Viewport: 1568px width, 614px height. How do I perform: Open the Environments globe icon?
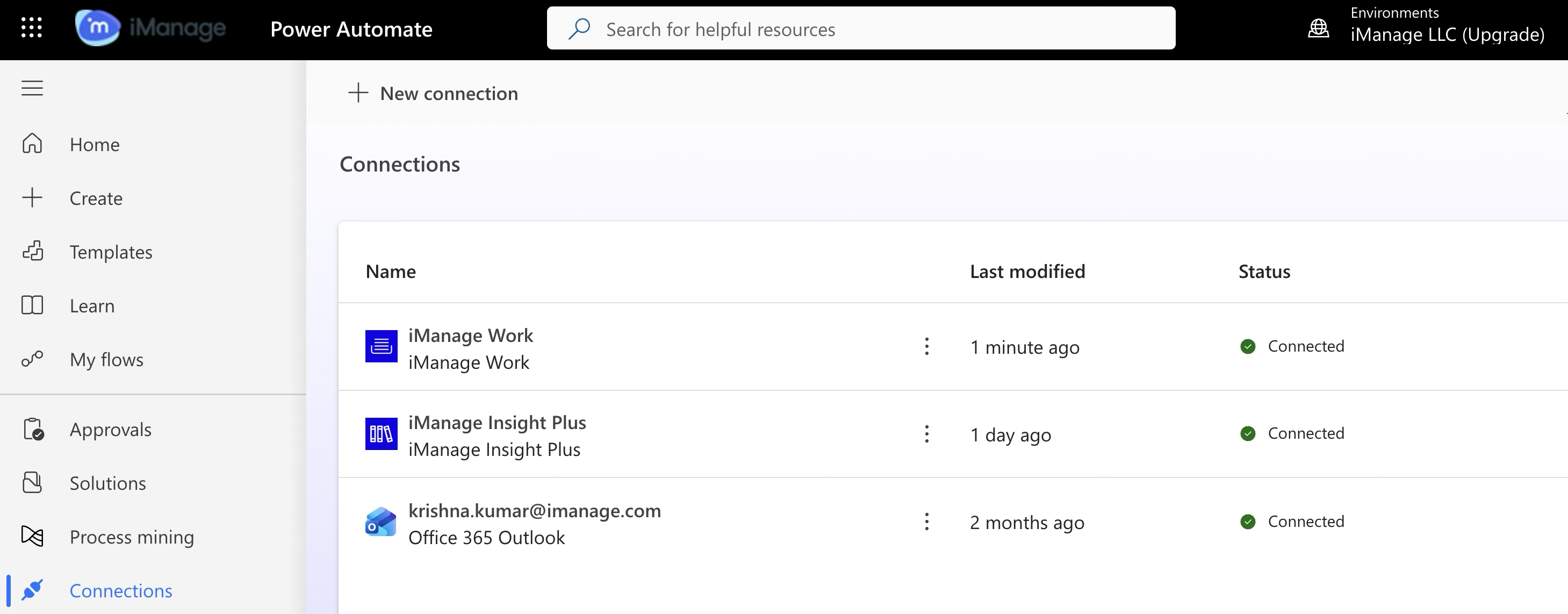[1319, 28]
